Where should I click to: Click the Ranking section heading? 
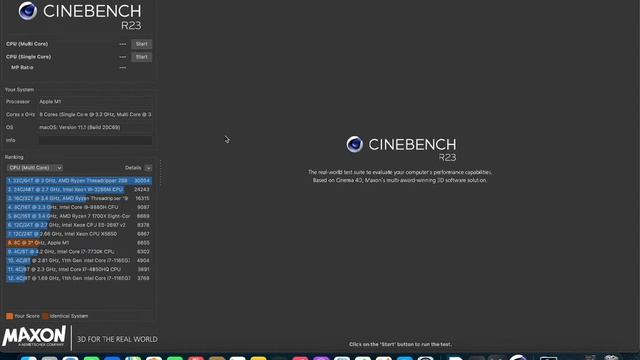pyautogui.click(x=14, y=157)
